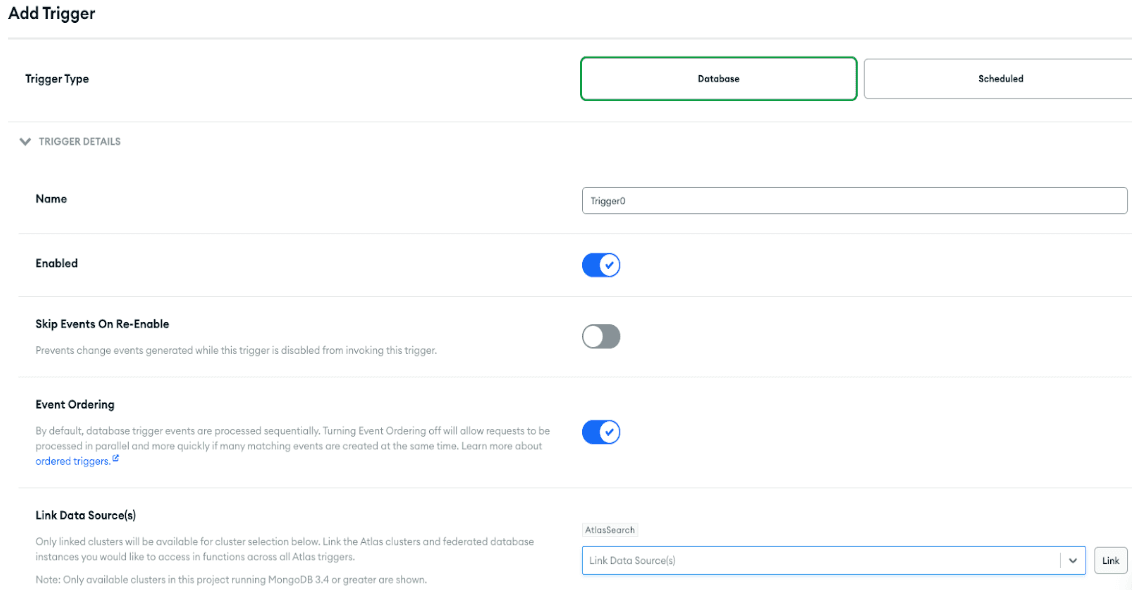Image resolution: width=1136 pixels, height=590 pixels.
Task: Click the Name field label
Action: point(51,199)
